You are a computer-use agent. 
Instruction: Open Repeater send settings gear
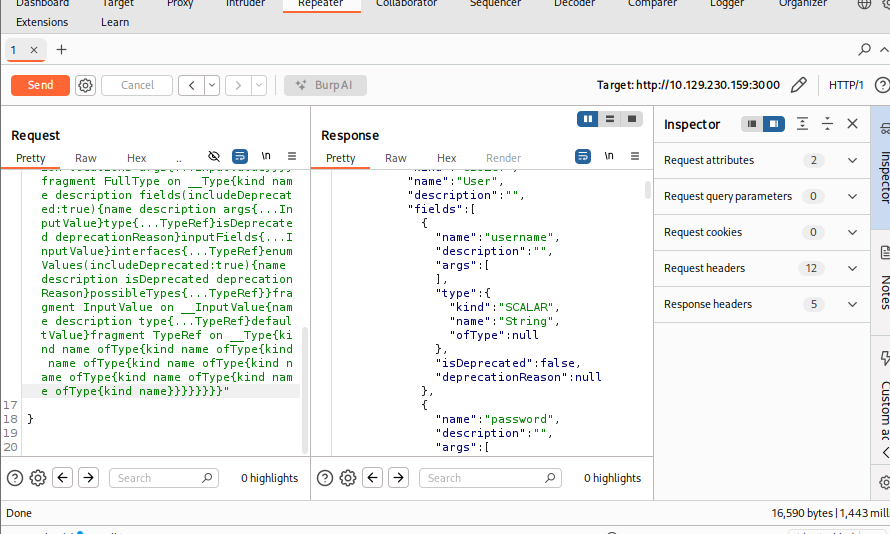(86, 85)
